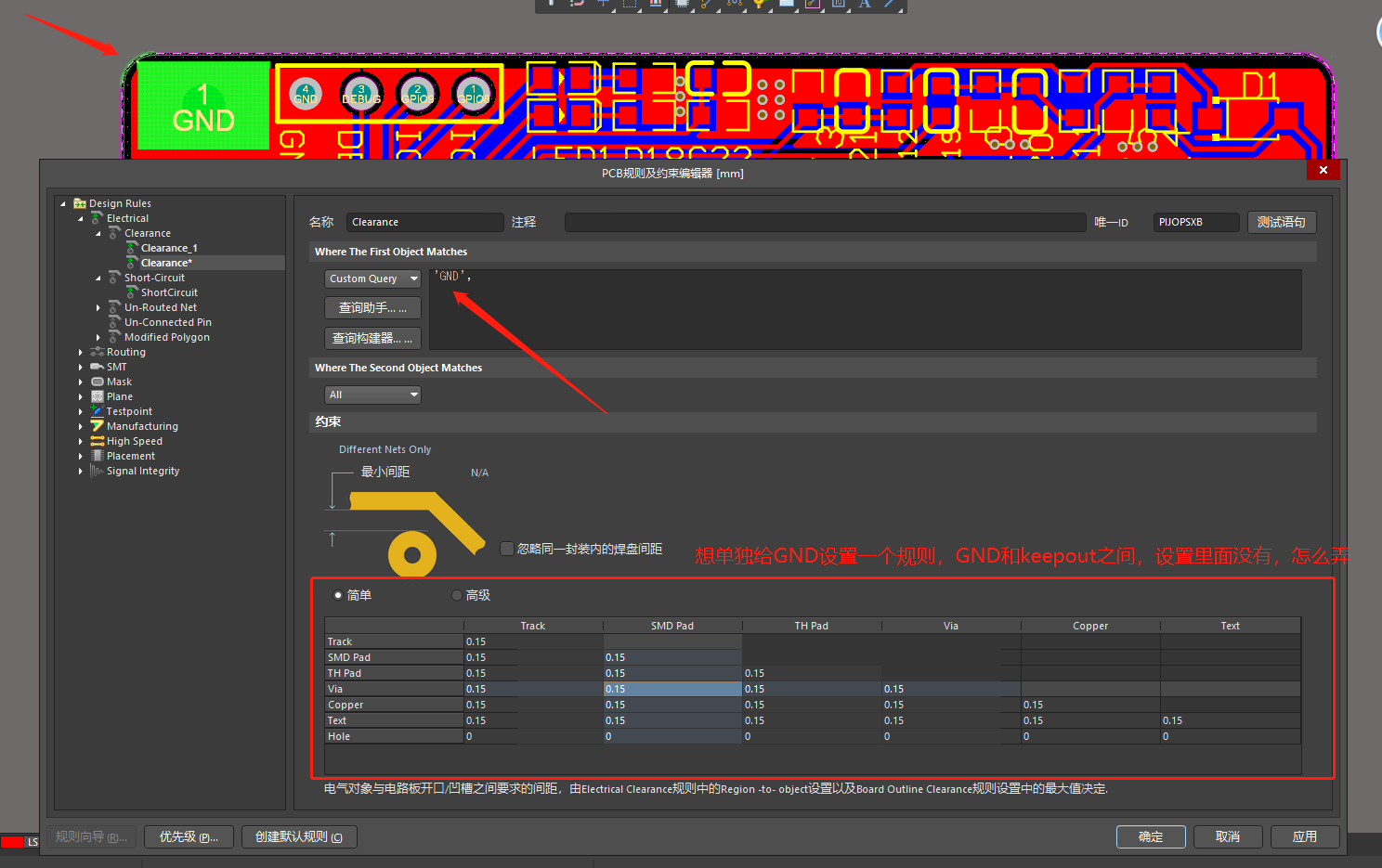
Task: Click the 确定 (OK) button
Action: [1151, 836]
